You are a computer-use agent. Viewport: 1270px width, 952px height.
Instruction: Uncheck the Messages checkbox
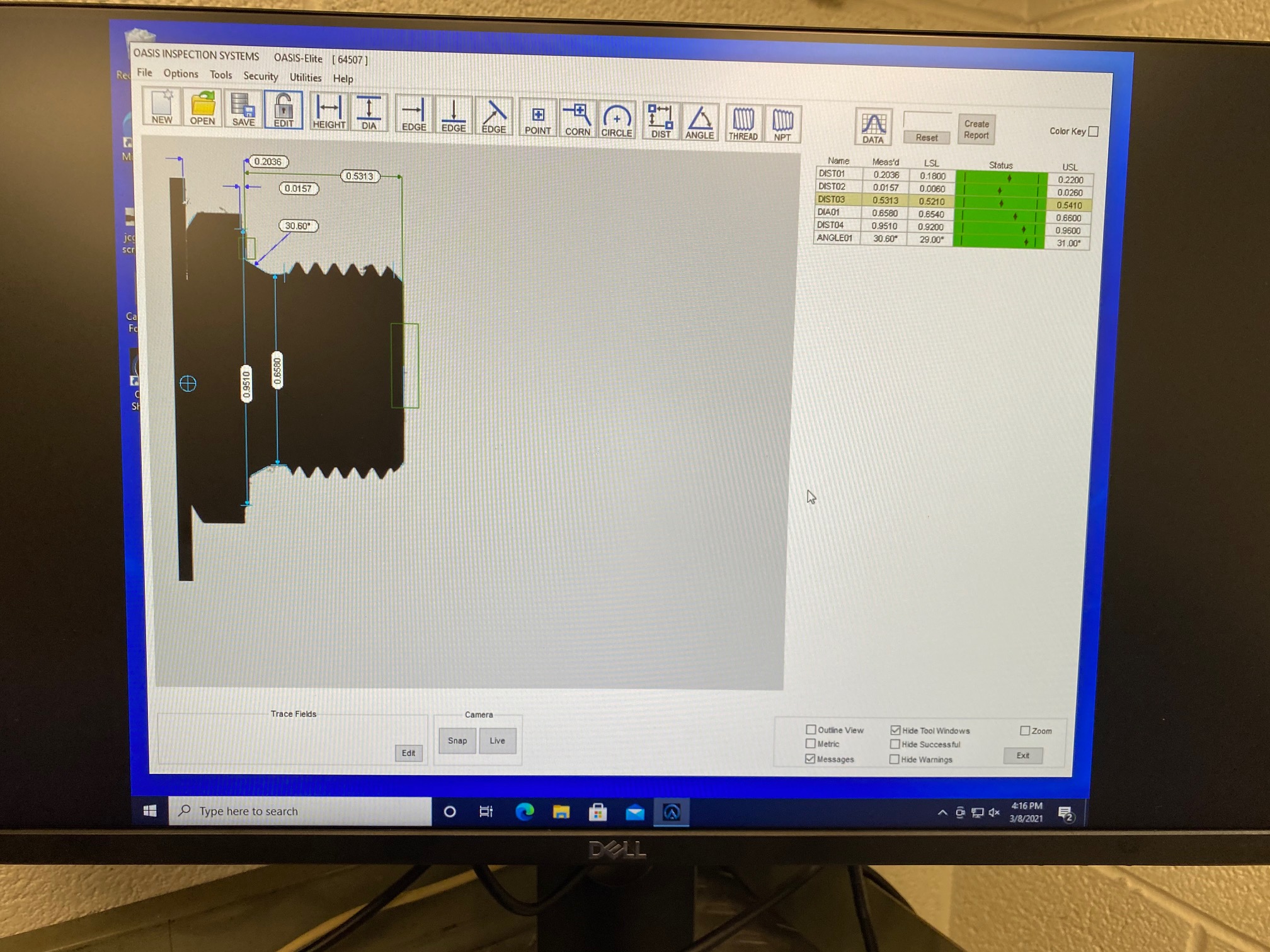click(810, 759)
